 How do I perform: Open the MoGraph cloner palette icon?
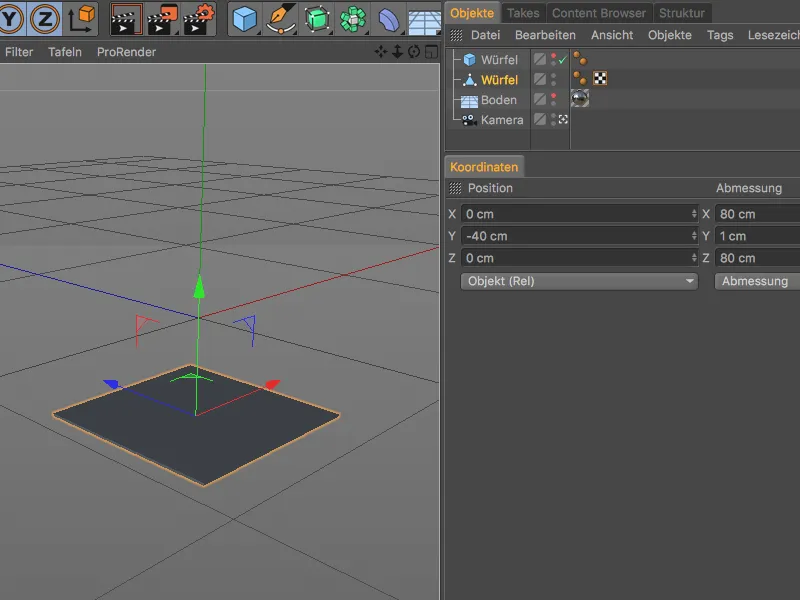point(353,19)
